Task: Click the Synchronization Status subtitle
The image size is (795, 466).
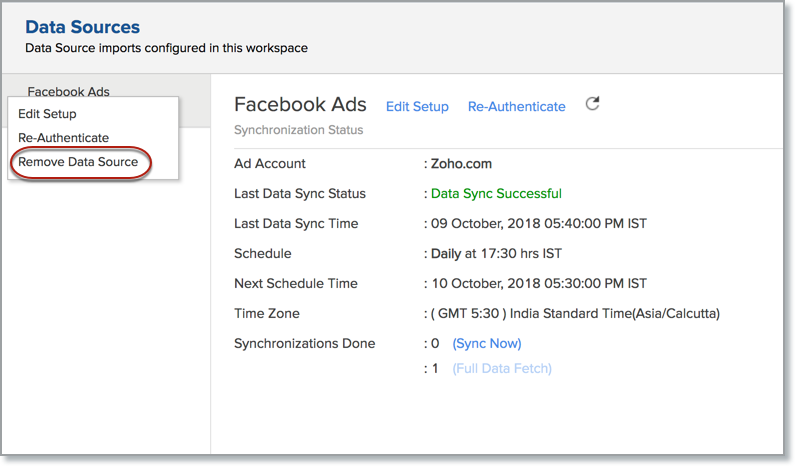Action: pyautogui.click(x=298, y=130)
